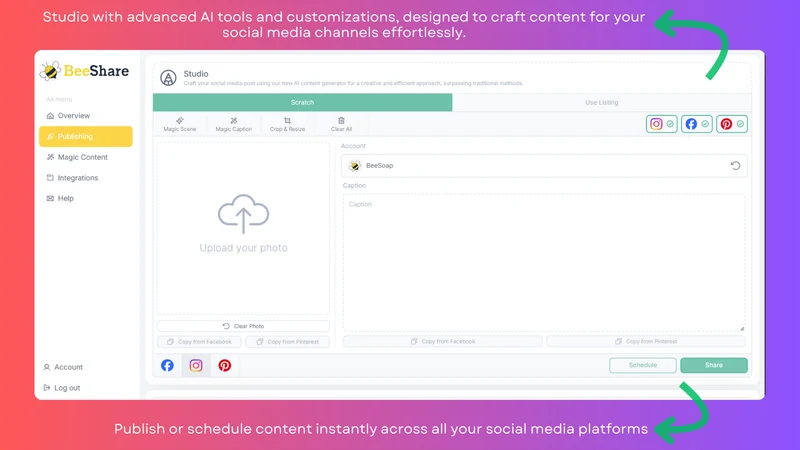The image size is (800, 450).
Task: Toggle Instagram channel in top toolbar
Action: [662, 124]
